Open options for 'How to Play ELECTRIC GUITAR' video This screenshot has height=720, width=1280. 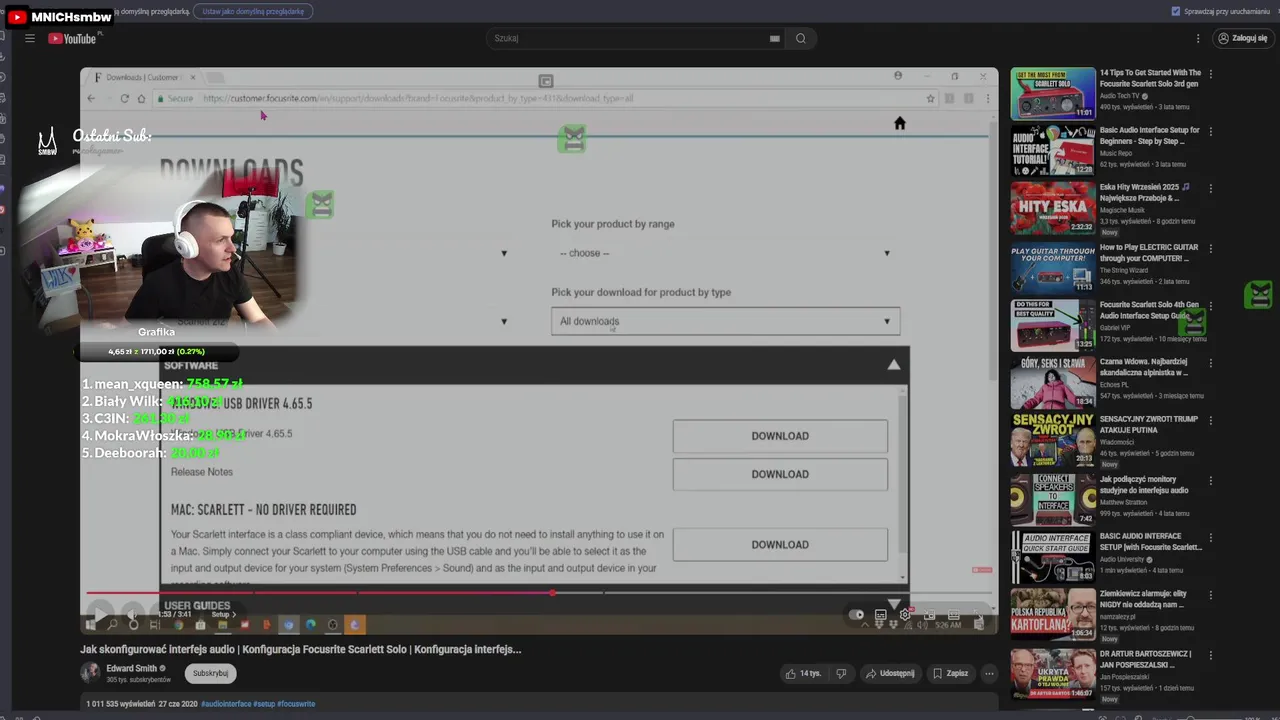click(1210, 248)
